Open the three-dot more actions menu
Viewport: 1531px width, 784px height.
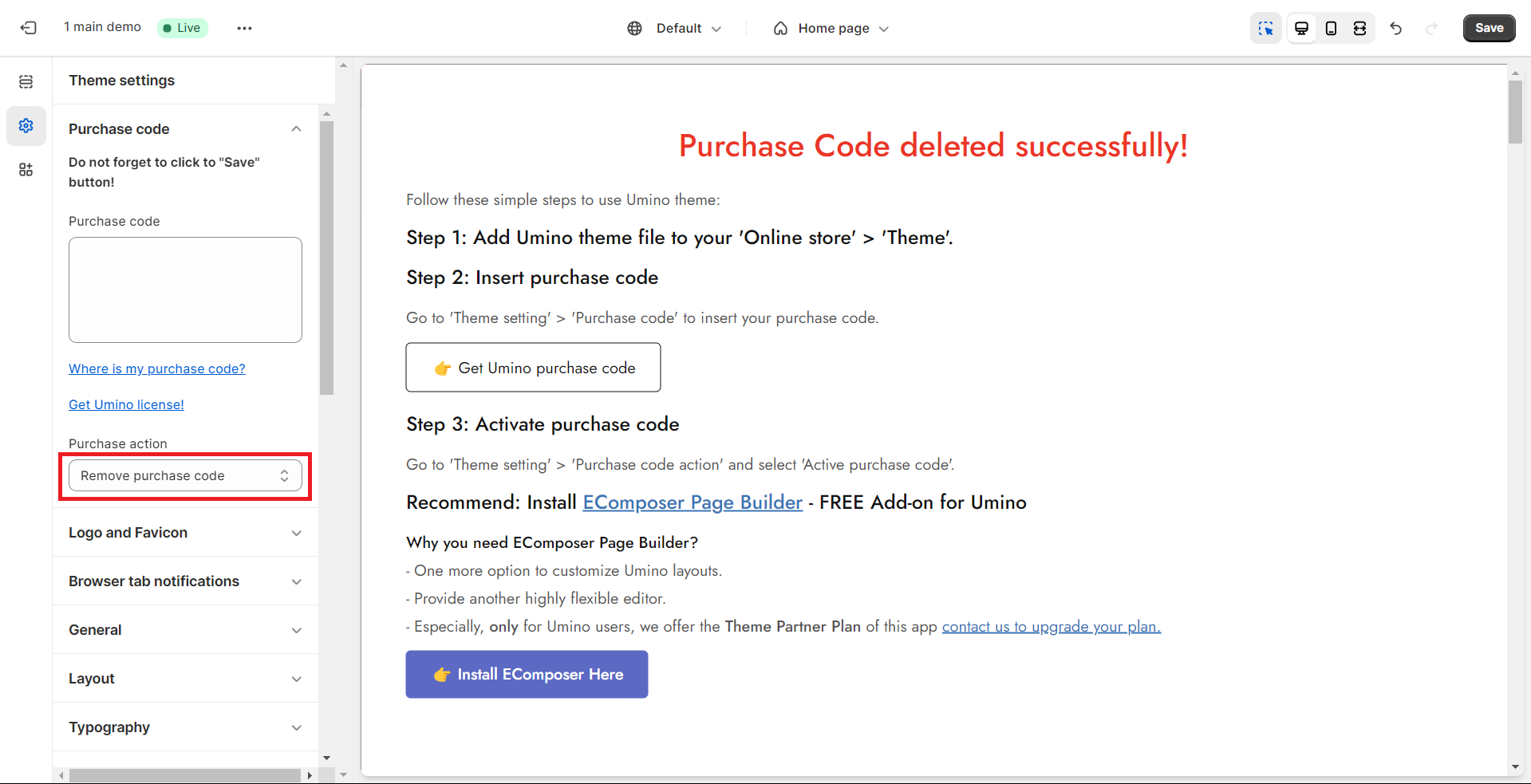[x=244, y=28]
